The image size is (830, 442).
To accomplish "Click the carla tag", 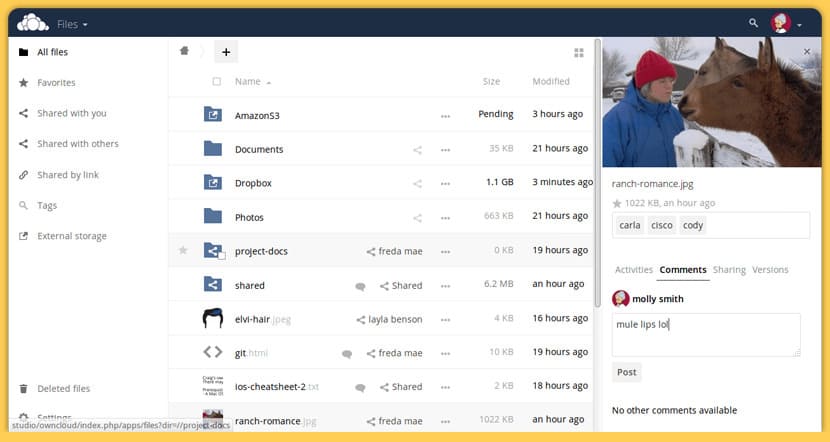I will coord(629,225).
